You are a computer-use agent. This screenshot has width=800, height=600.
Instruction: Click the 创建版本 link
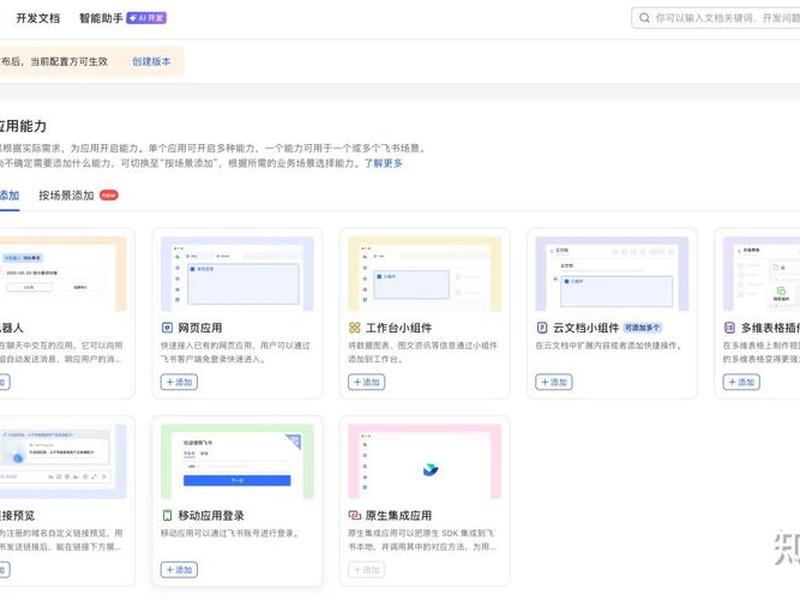(x=151, y=62)
